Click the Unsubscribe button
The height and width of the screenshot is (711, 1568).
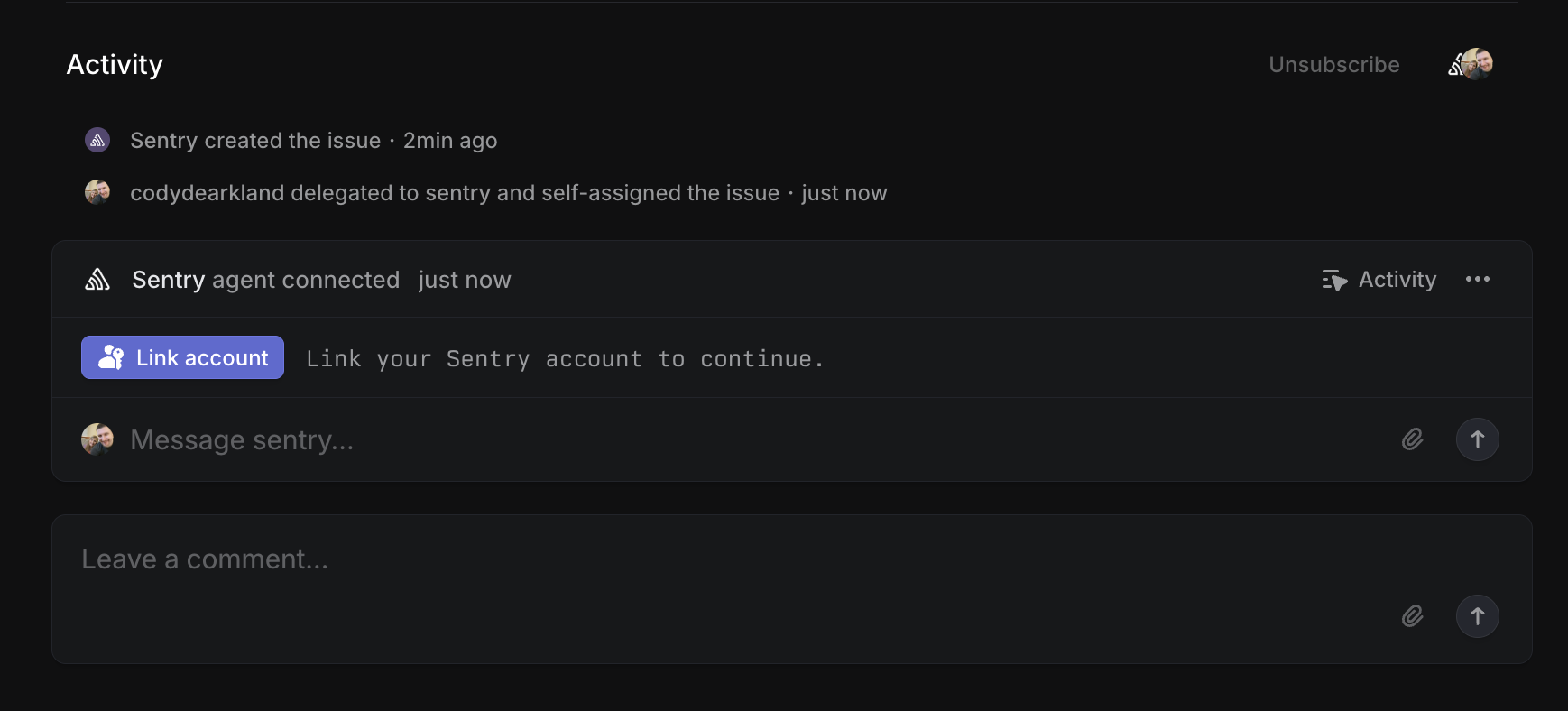(1333, 64)
